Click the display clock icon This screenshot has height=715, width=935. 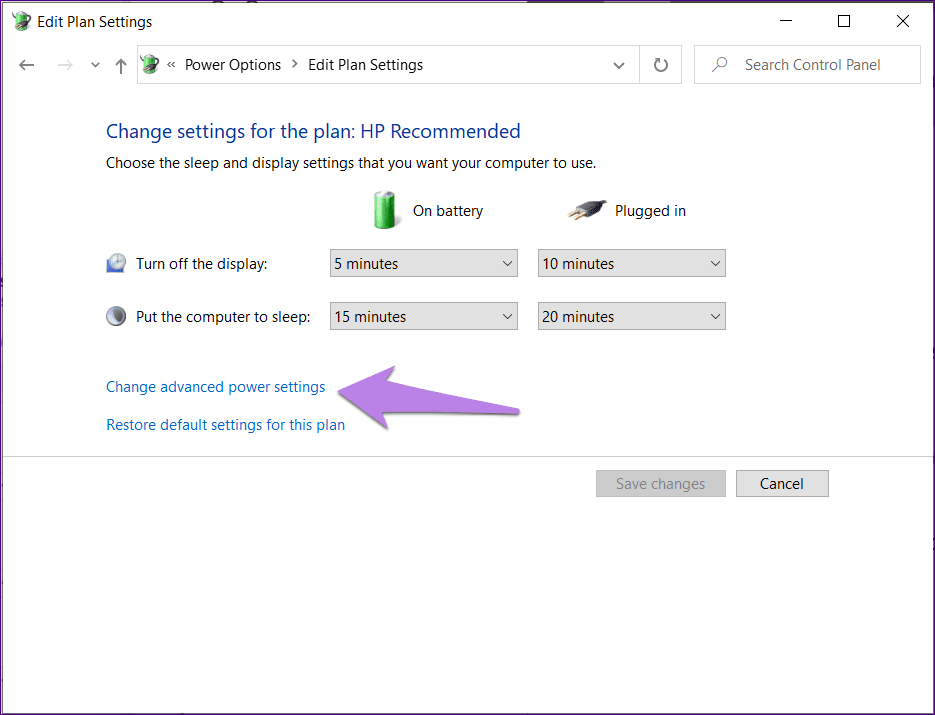(x=116, y=263)
